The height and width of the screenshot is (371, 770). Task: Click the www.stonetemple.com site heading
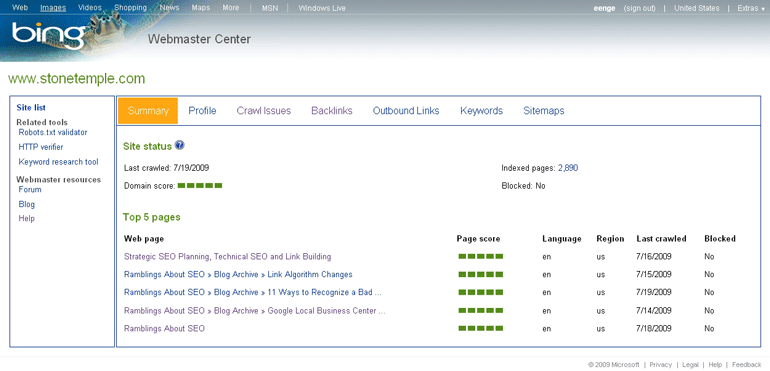point(77,79)
